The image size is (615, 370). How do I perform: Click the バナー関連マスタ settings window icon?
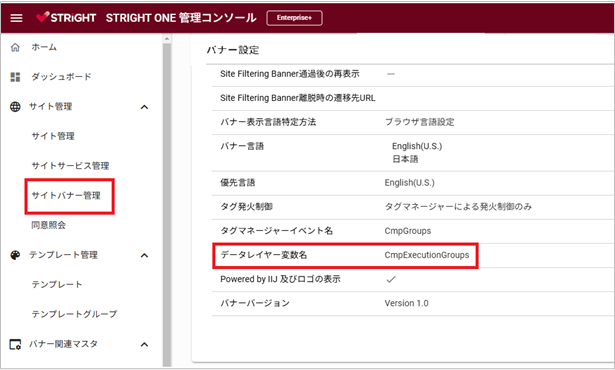click(x=15, y=344)
